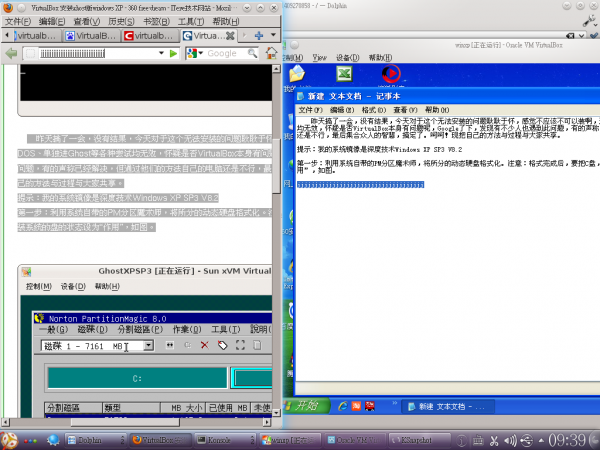Open a new Firefox tab with plus icon

[x=259, y=36]
